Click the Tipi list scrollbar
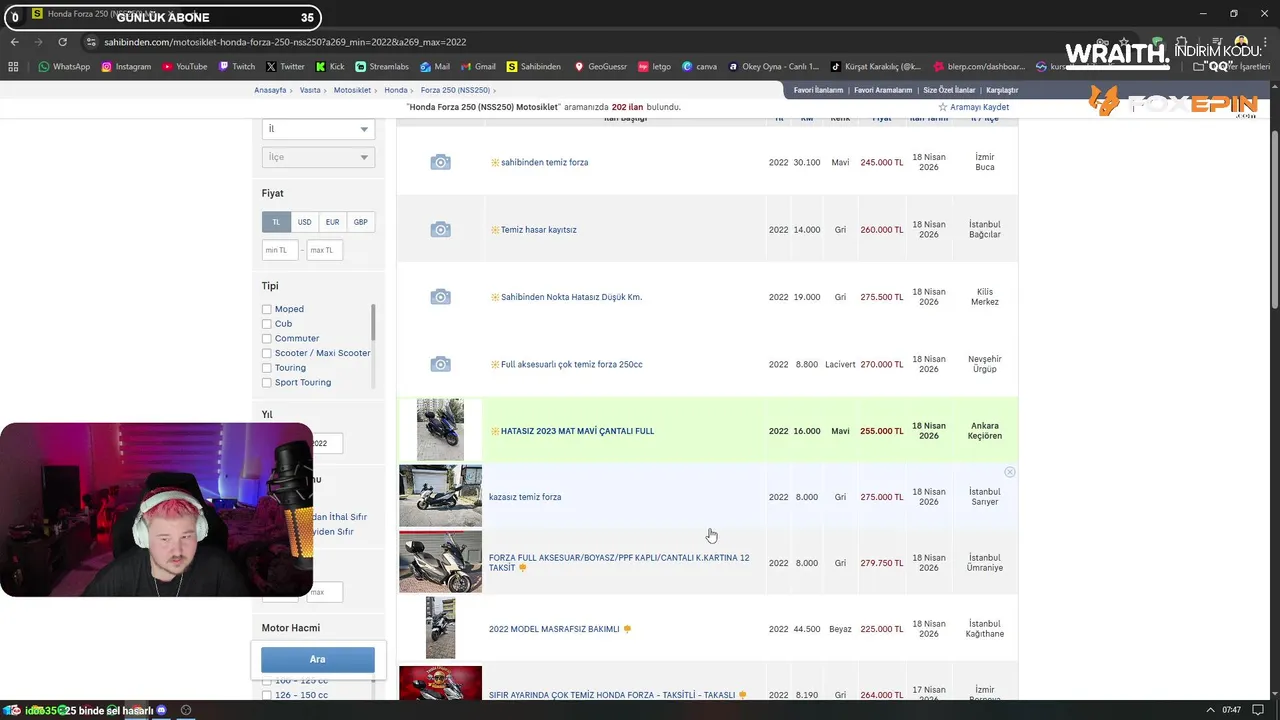Screen dimensions: 1280x720 pos(373,323)
